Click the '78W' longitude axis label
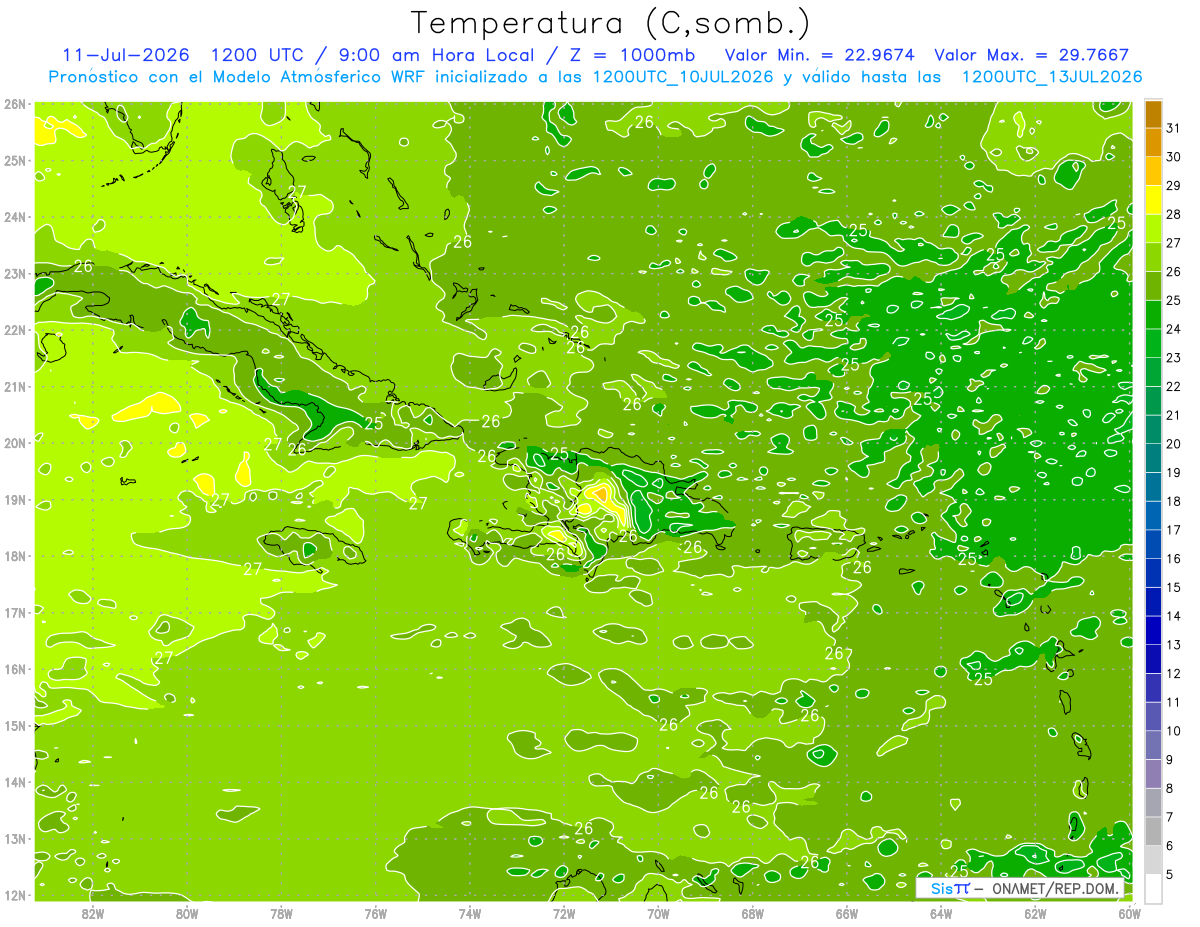The width and height of the screenshot is (1200, 927). coord(281,913)
